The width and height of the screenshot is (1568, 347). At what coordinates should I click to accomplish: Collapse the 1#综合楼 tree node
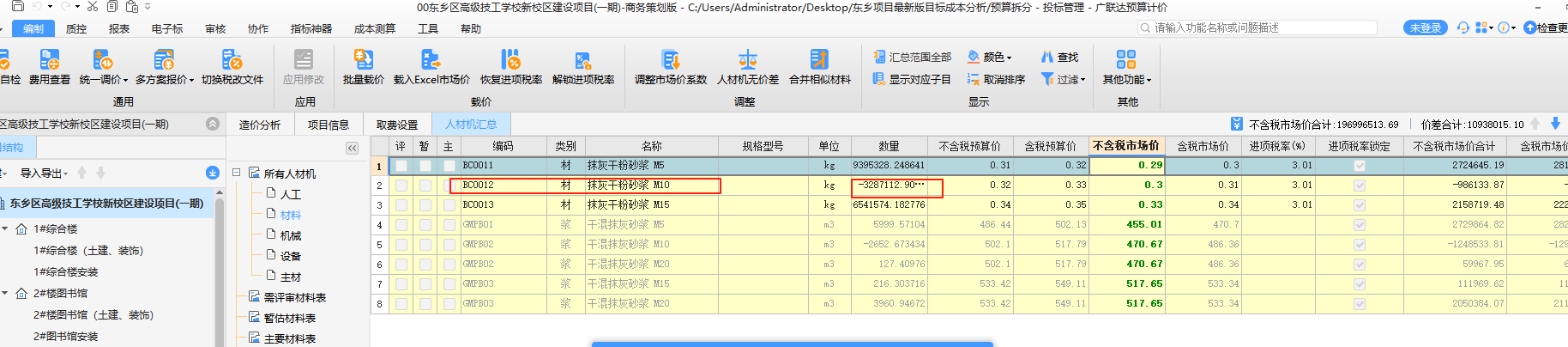[x=5, y=228]
